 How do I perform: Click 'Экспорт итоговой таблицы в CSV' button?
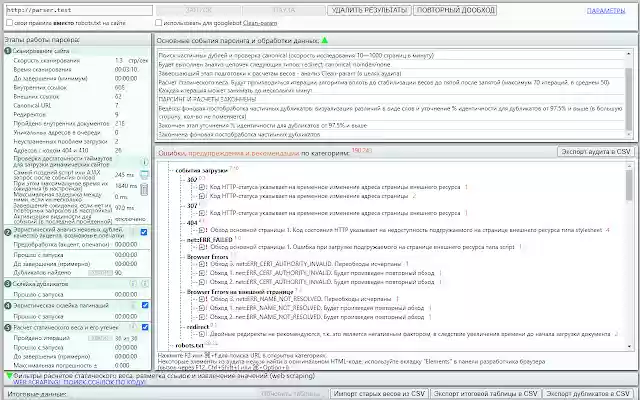coord(486,394)
